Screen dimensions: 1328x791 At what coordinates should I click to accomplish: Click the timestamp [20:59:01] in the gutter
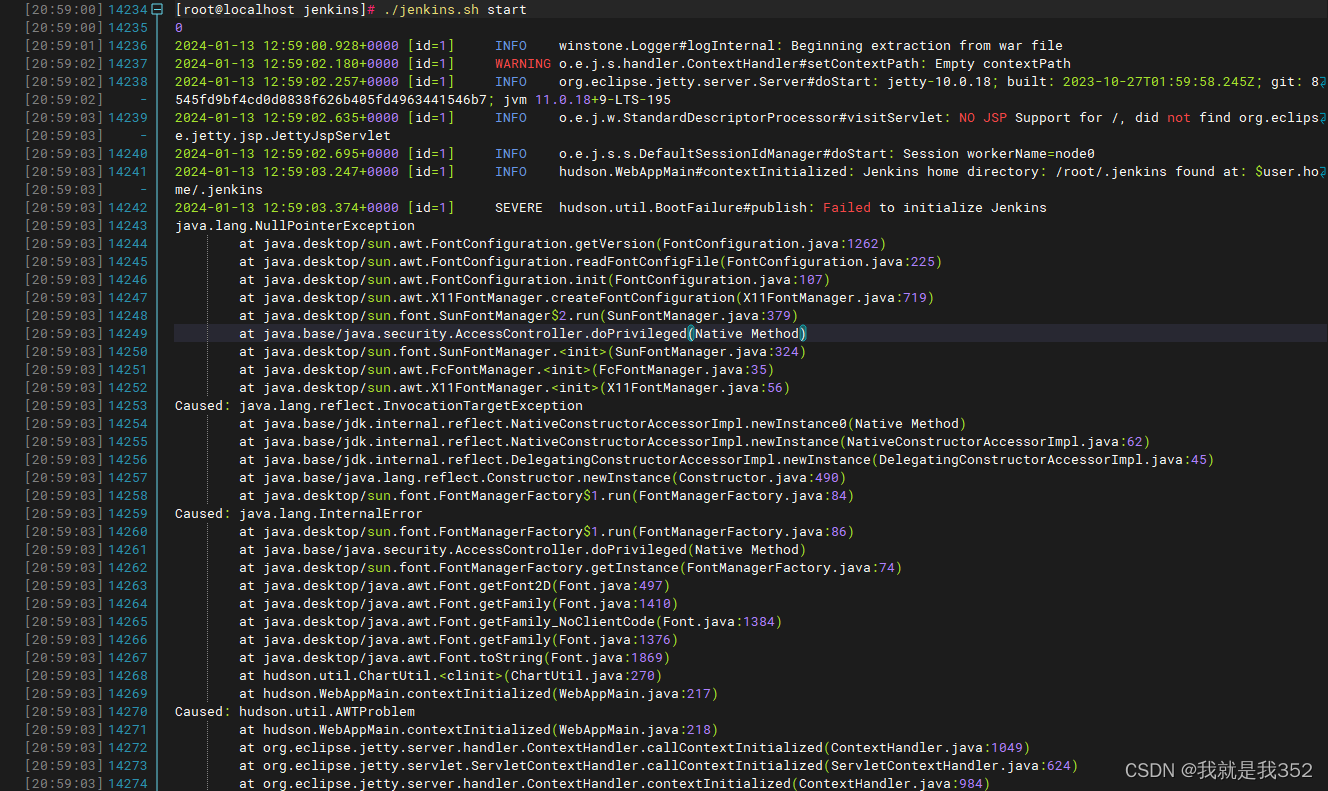pos(64,45)
